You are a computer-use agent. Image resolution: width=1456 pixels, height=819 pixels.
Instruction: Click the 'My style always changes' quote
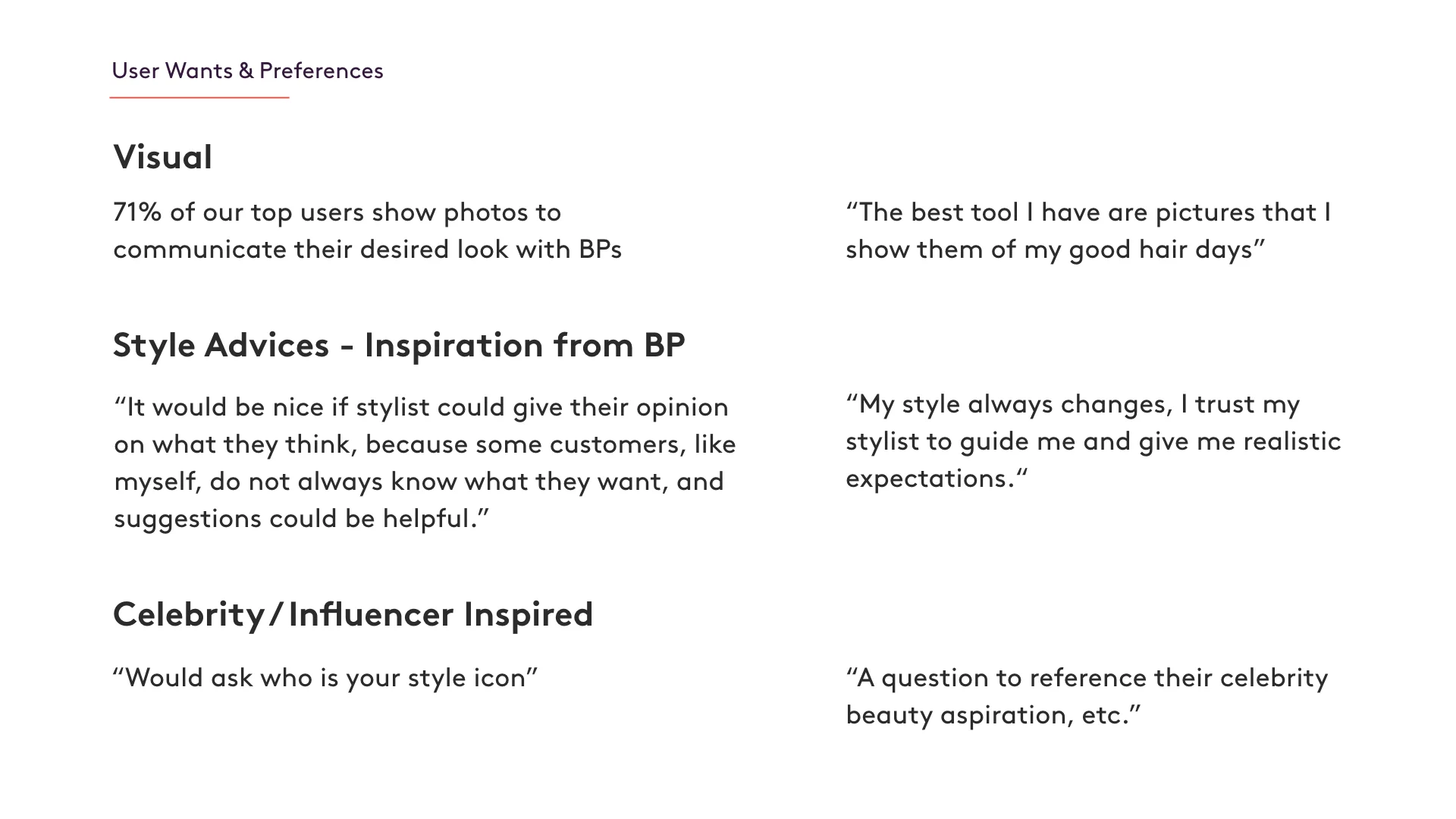click(1073, 404)
